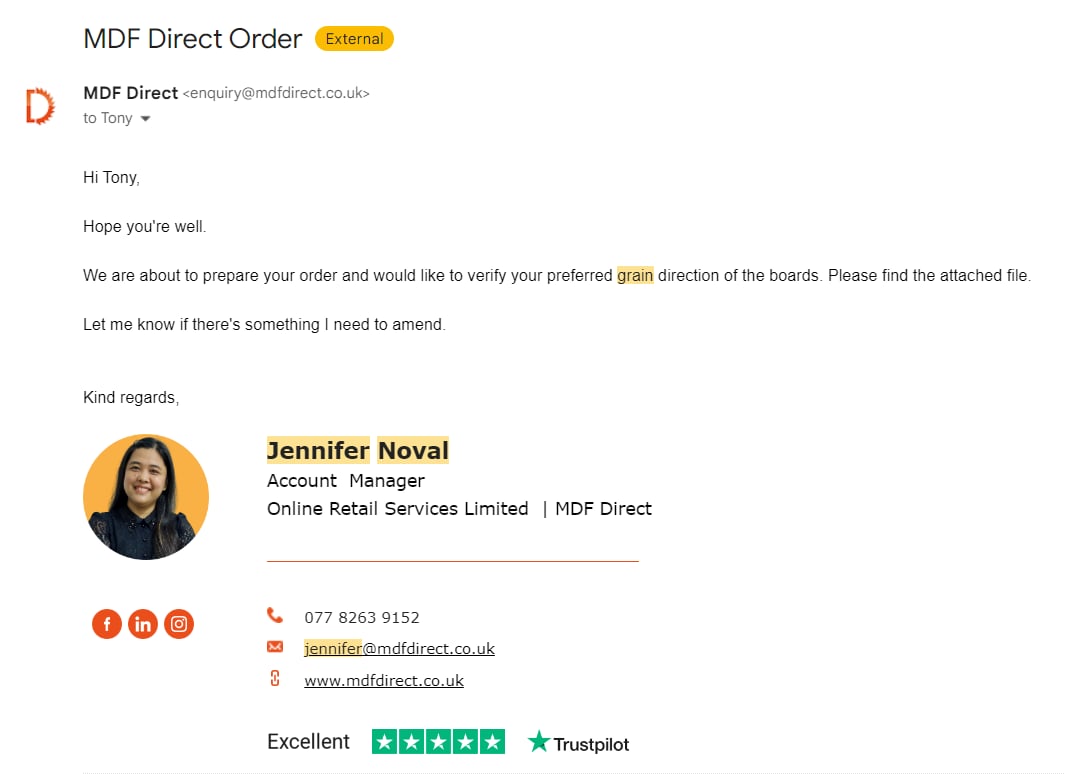Open the Instagram social icon
This screenshot has width=1065, height=774.
pyautogui.click(x=179, y=625)
